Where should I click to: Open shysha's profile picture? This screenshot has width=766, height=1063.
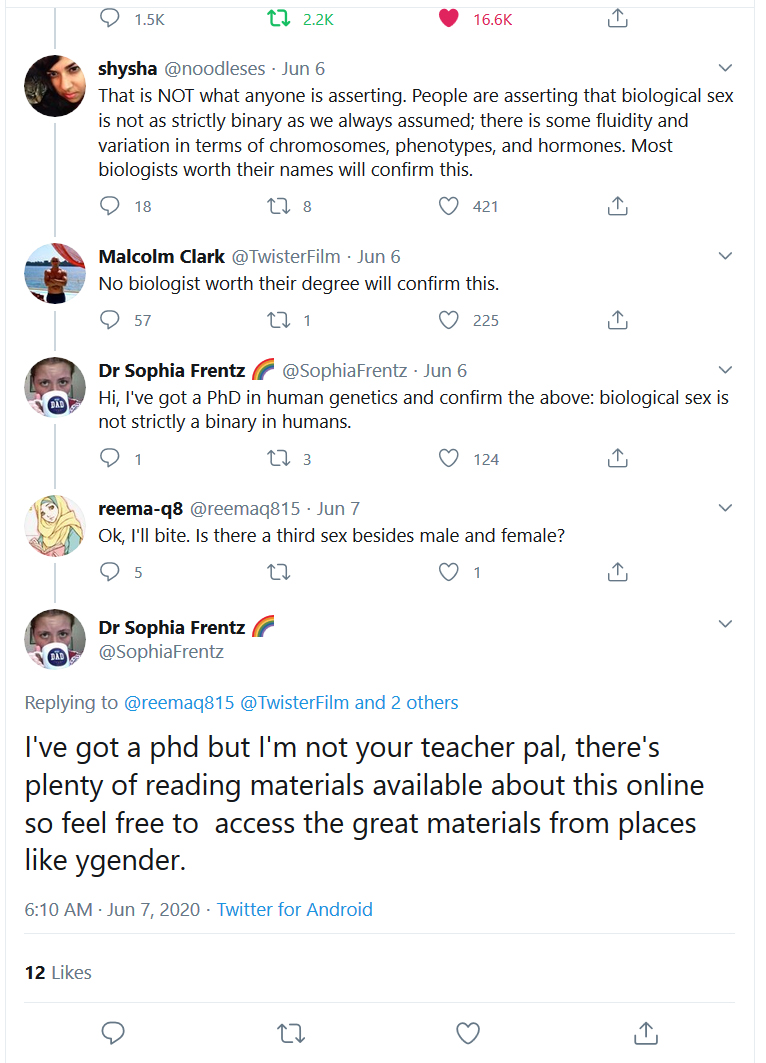coord(55,85)
